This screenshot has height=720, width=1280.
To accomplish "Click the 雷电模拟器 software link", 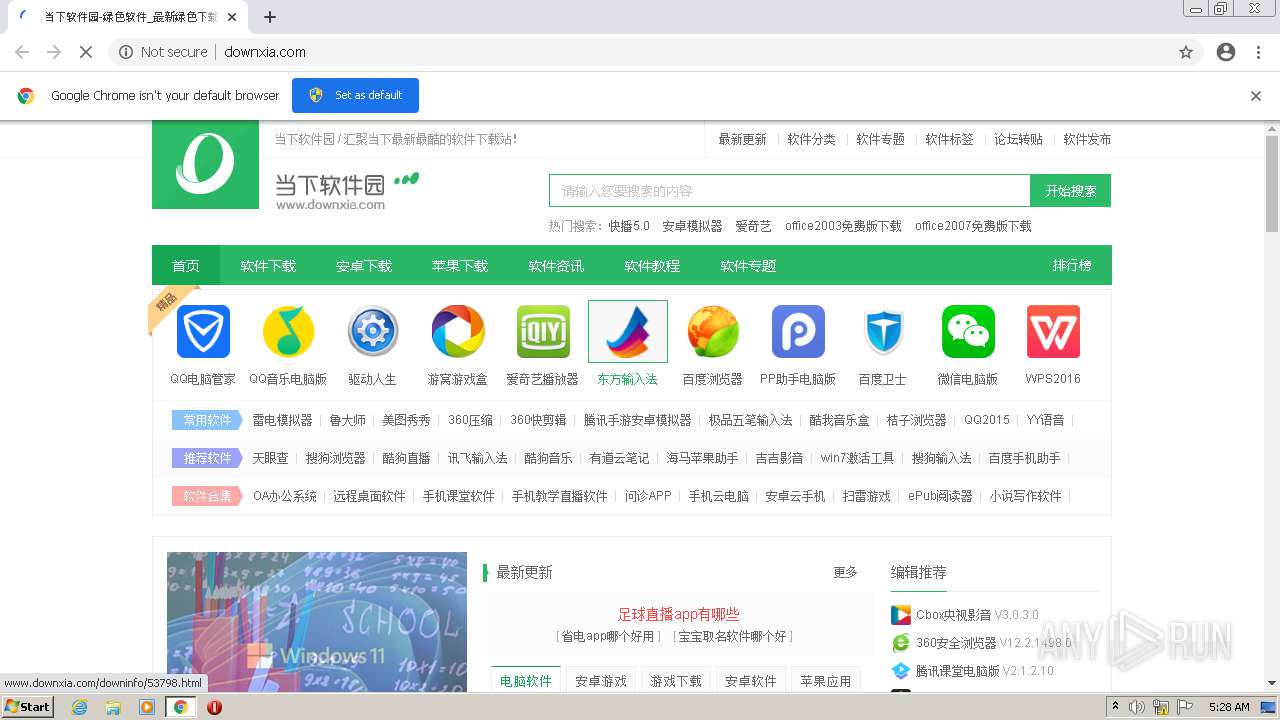I will click(x=282, y=420).
